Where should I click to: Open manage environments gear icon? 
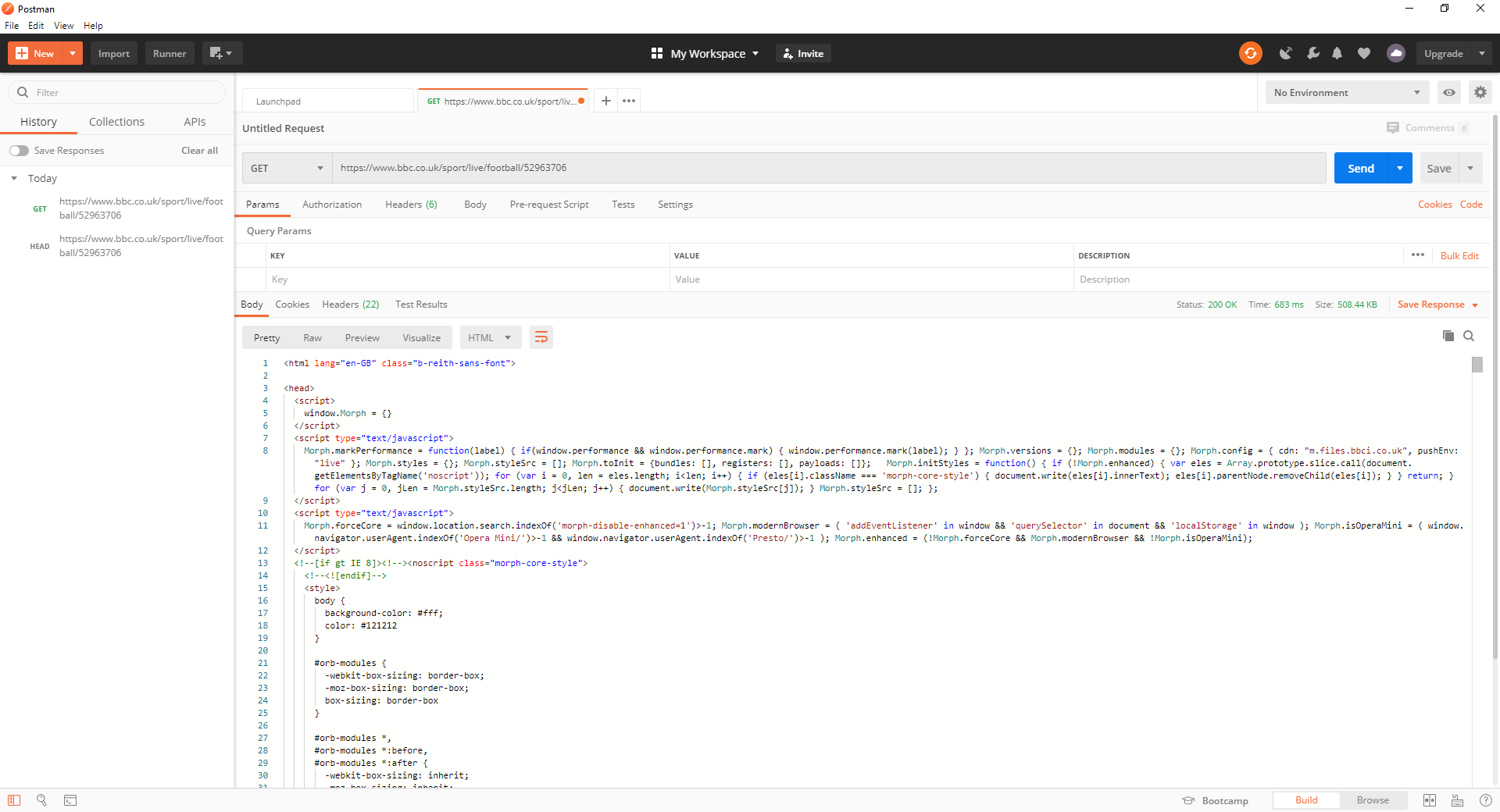coord(1480,92)
